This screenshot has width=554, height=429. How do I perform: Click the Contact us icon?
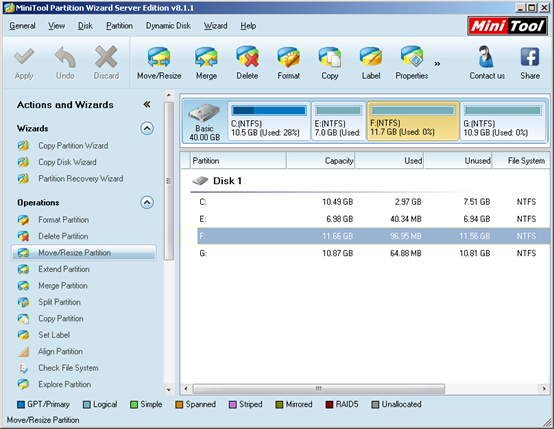(487, 57)
